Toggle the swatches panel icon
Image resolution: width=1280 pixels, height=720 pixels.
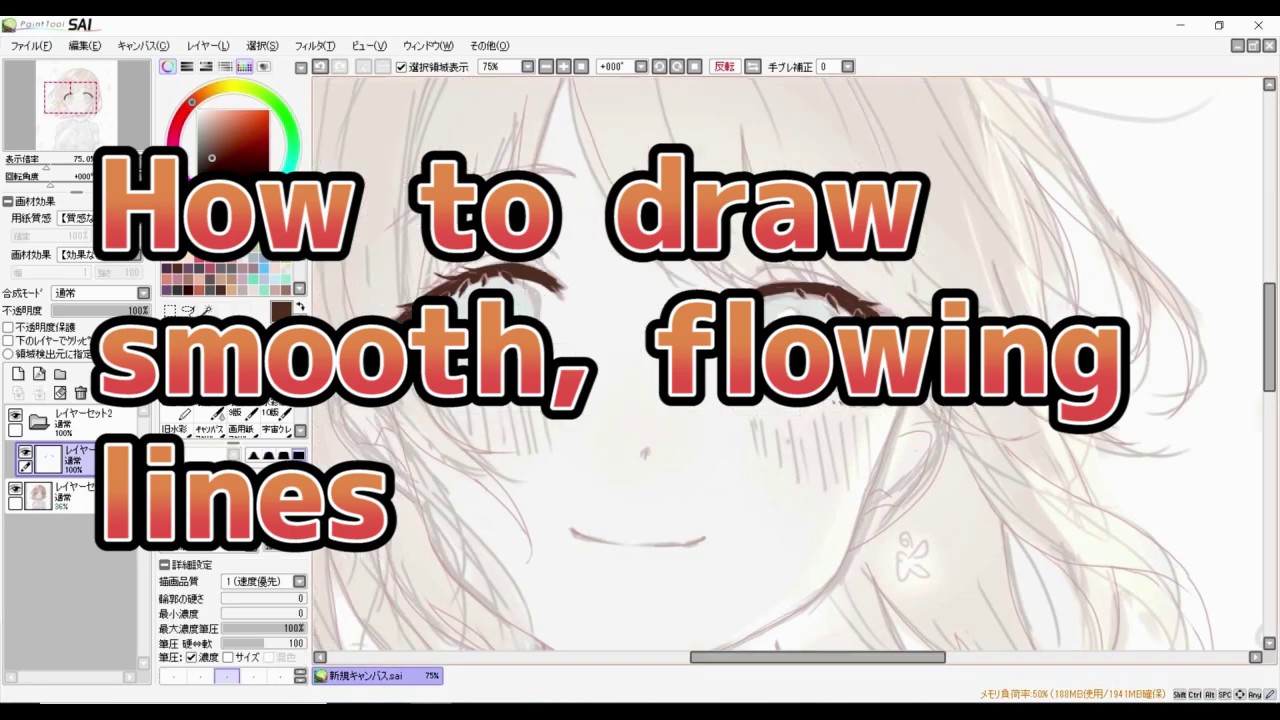pyautogui.click(x=244, y=67)
